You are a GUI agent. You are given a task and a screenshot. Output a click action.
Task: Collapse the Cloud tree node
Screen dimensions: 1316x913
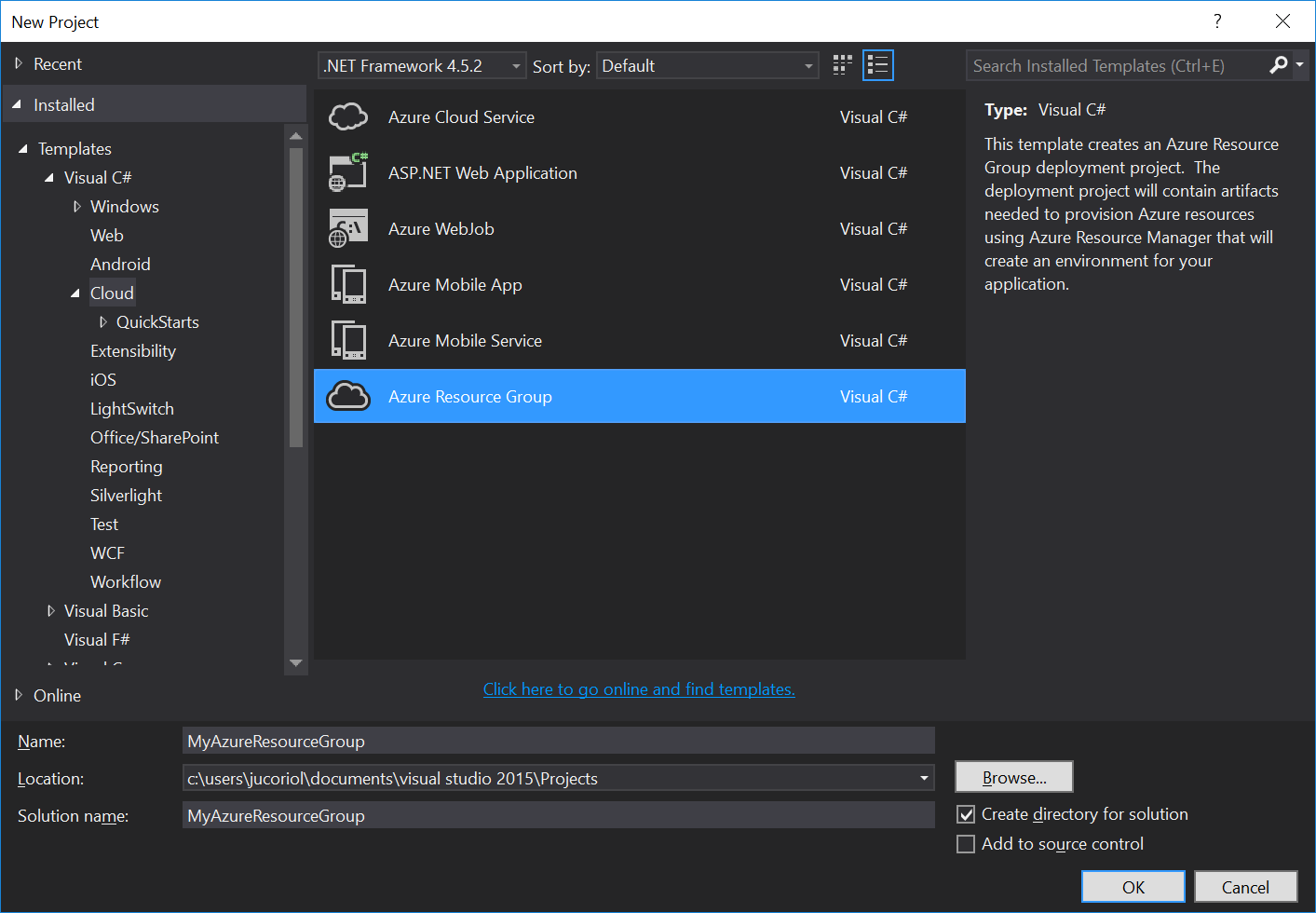75,293
